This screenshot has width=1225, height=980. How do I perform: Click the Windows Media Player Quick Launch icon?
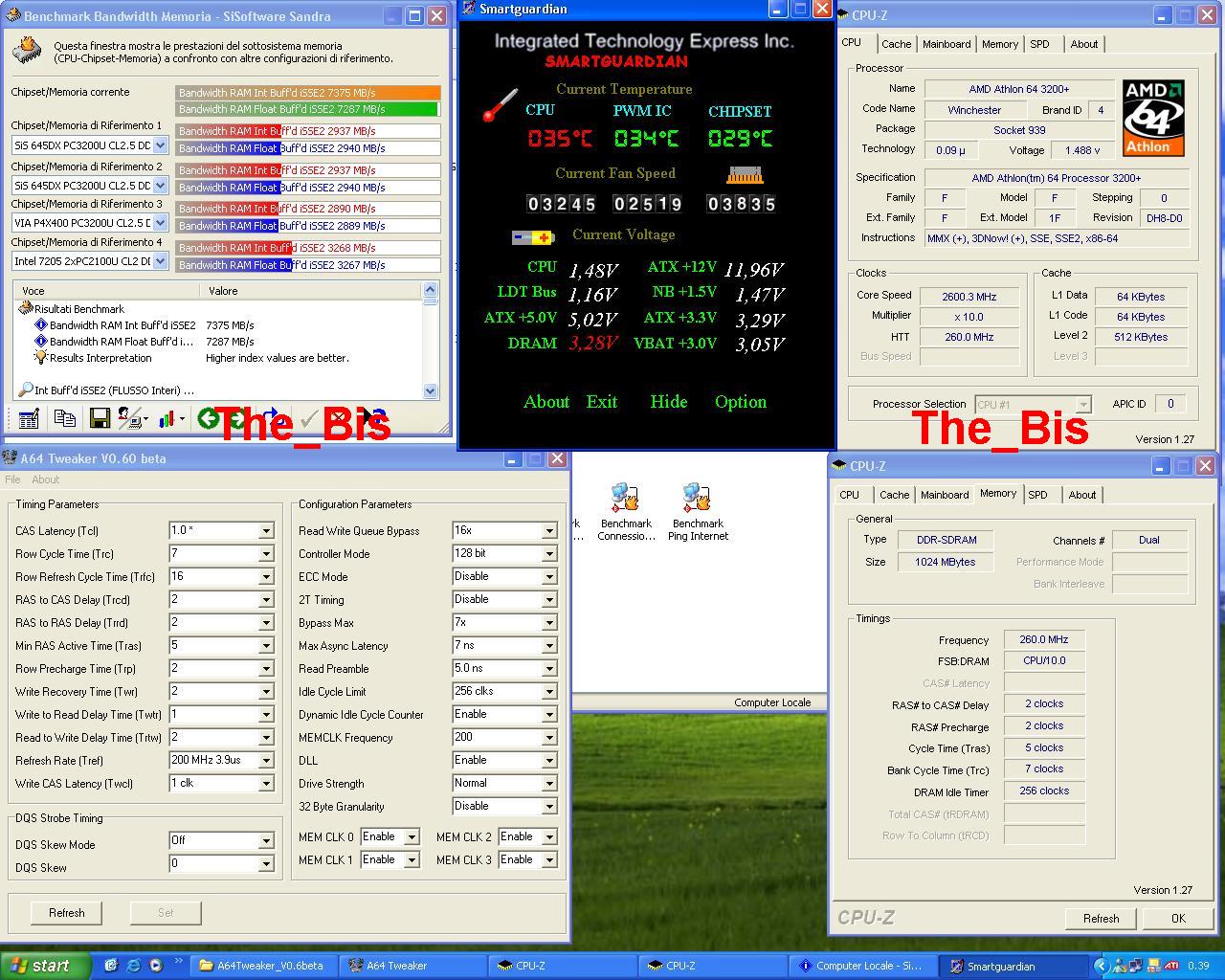point(155,966)
